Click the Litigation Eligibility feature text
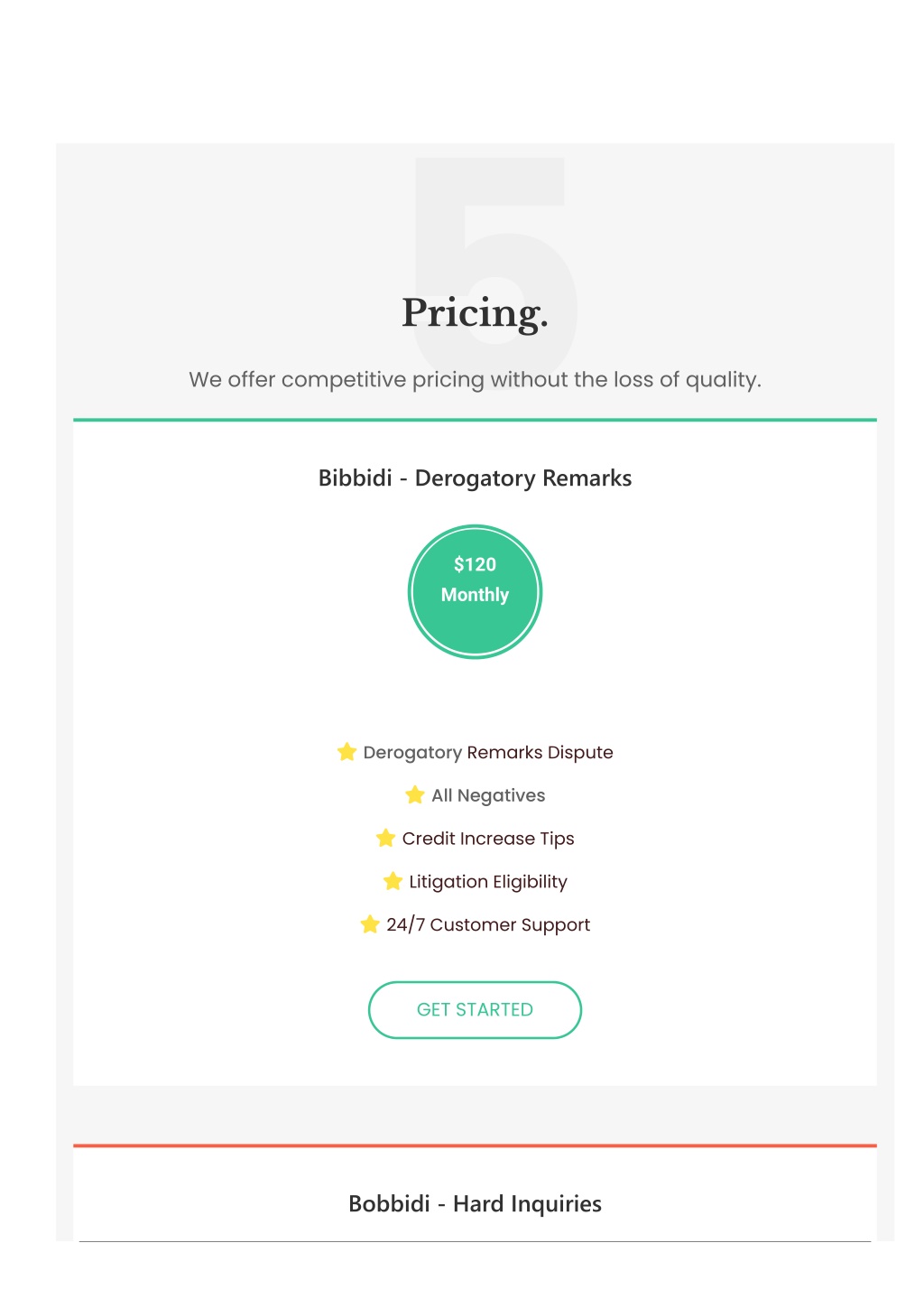Viewport: 924px width, 1308px height. (488, 882)
